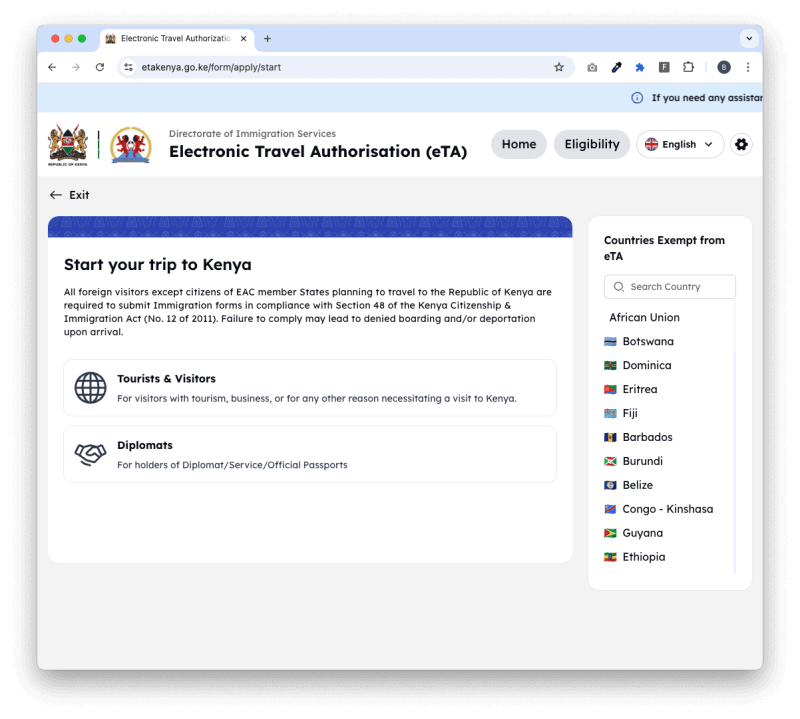Open the English language dropdown
800x719 pixels.
tap(680, 144)
